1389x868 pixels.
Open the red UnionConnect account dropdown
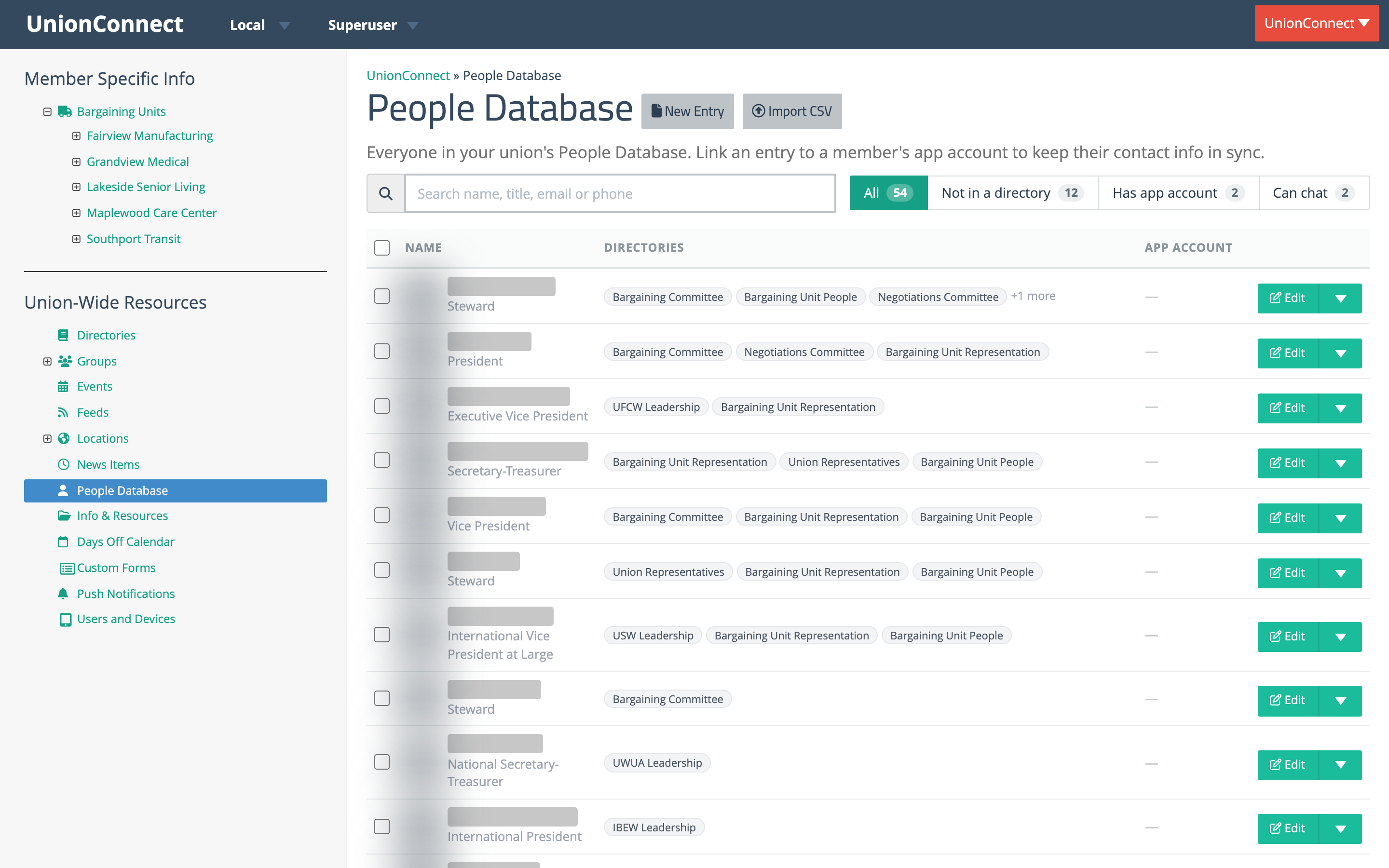1316,23
